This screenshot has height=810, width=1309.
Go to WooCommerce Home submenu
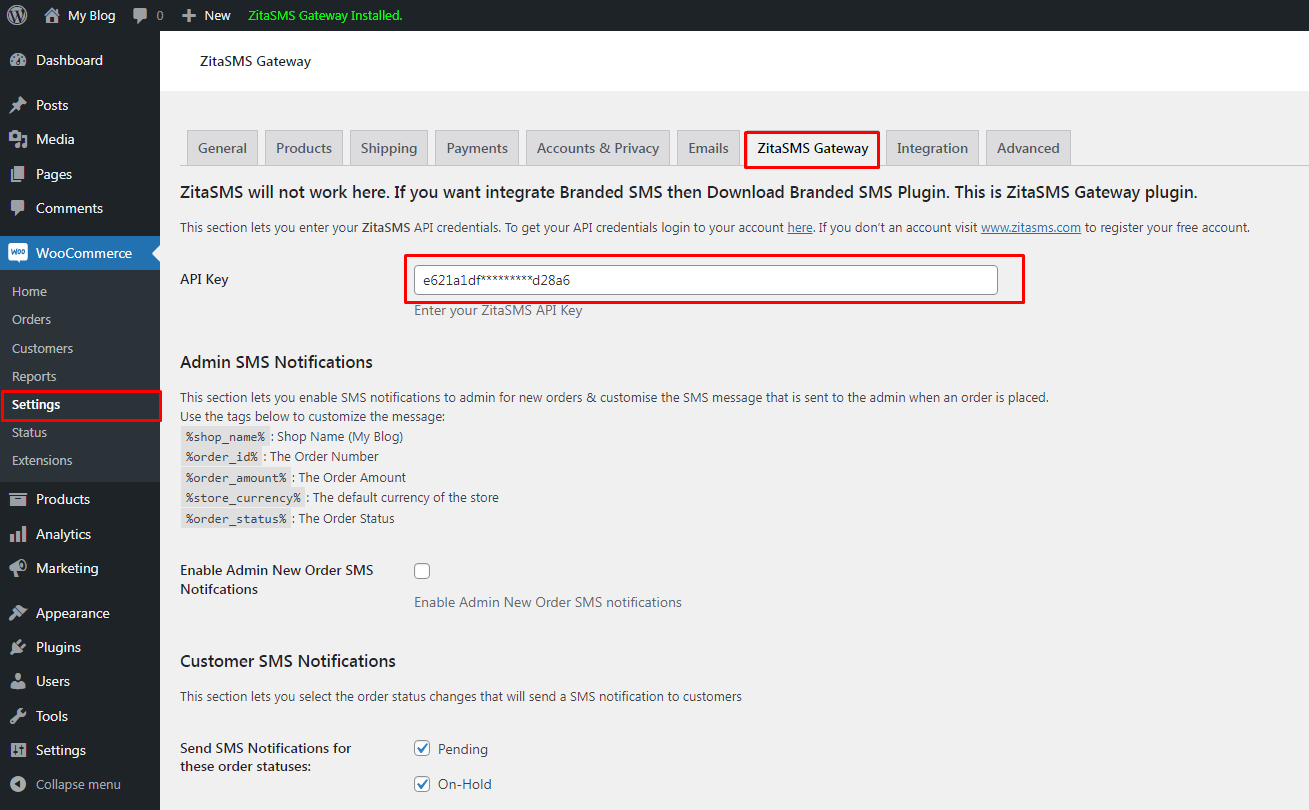coord(30,292)
